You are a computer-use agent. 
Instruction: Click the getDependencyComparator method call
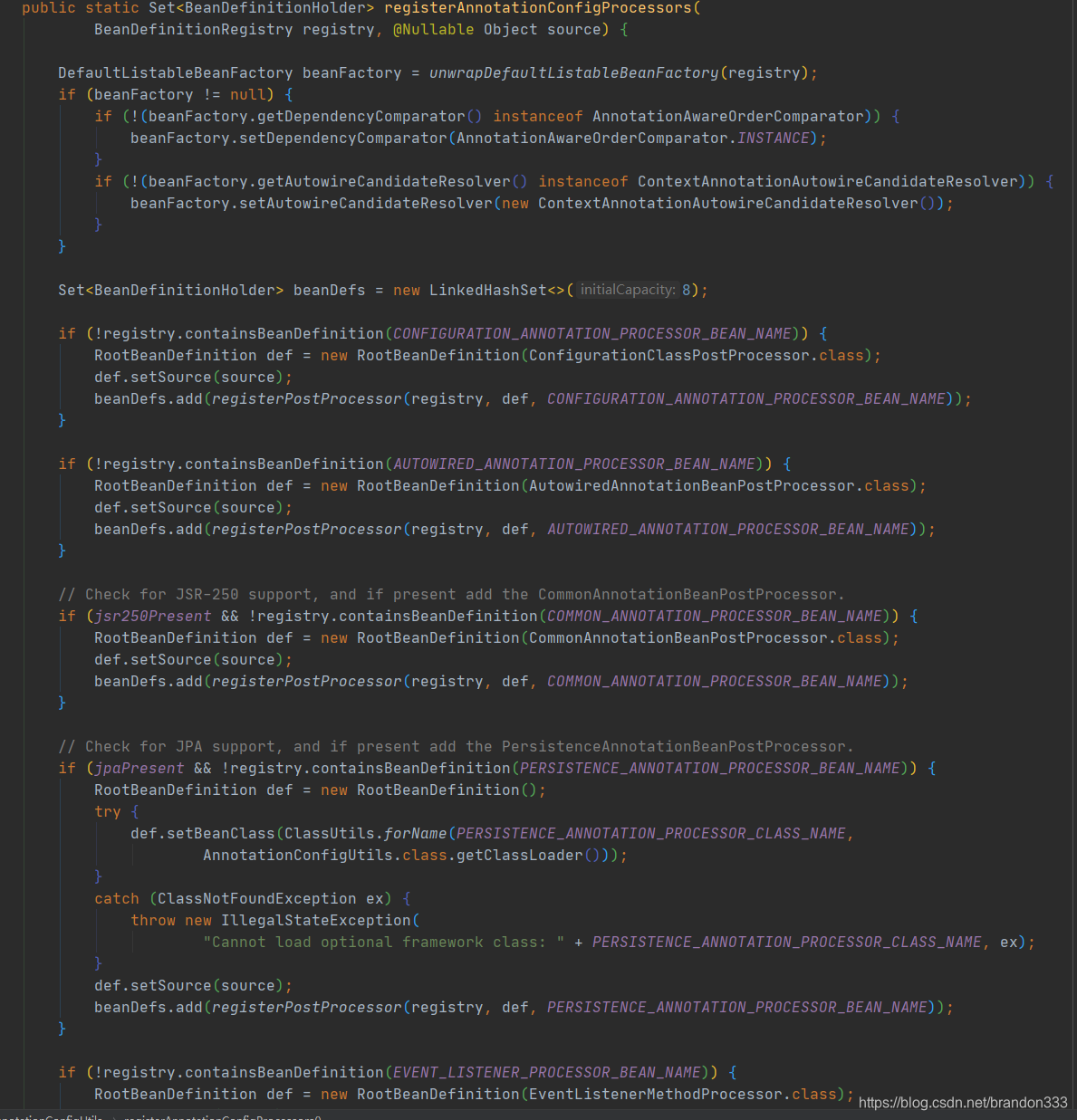coord(361,117)
